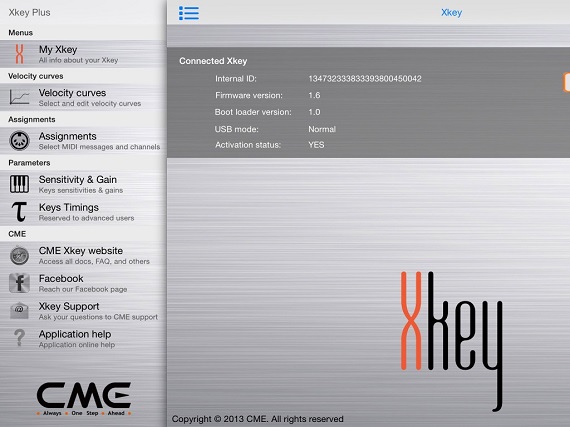Click the Xkey Plus sidebar title

29,12
